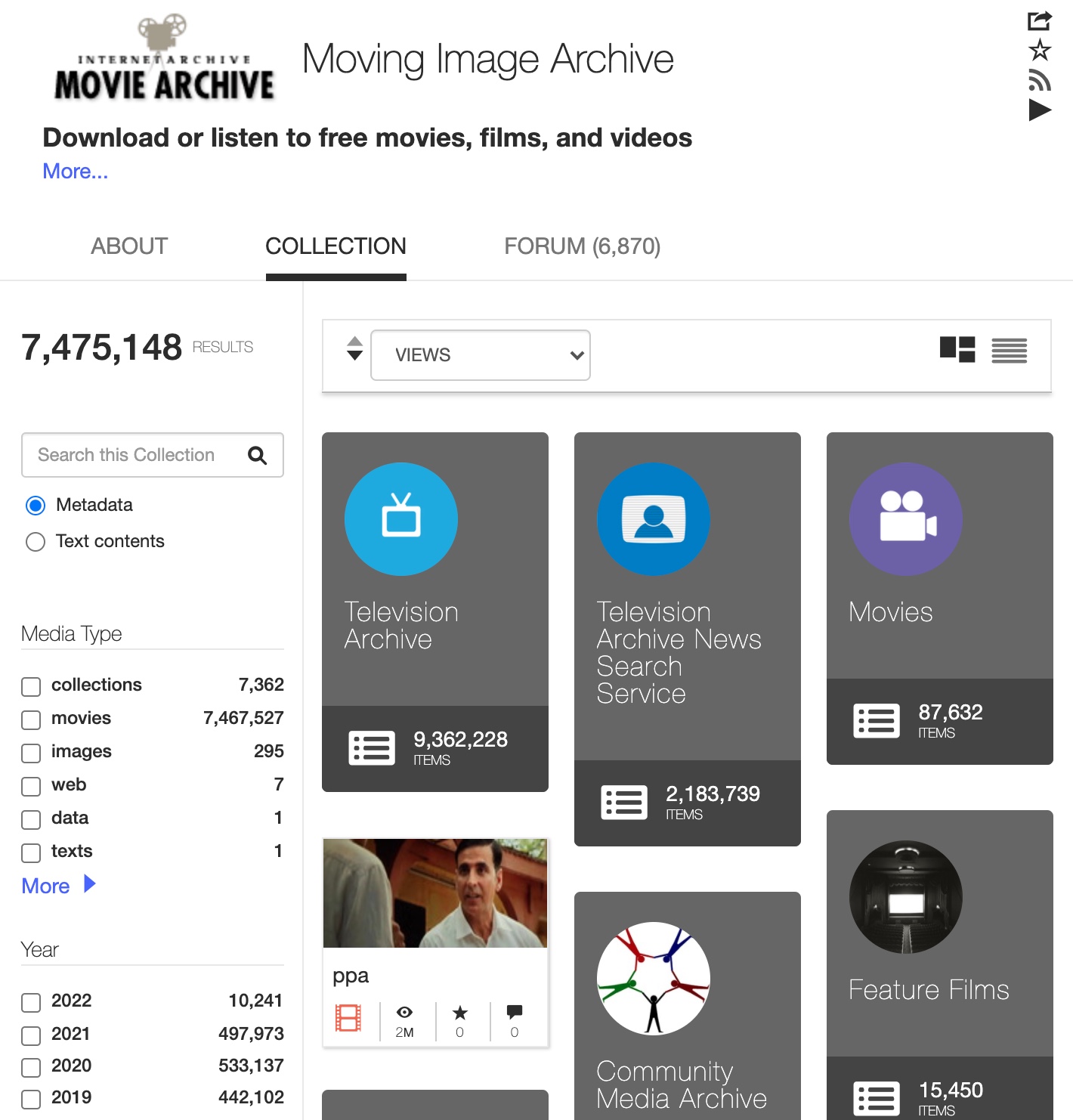Click the search magnifier icon
Image resolution: width=1073 pixels, height=1120 pixels.
258,455
